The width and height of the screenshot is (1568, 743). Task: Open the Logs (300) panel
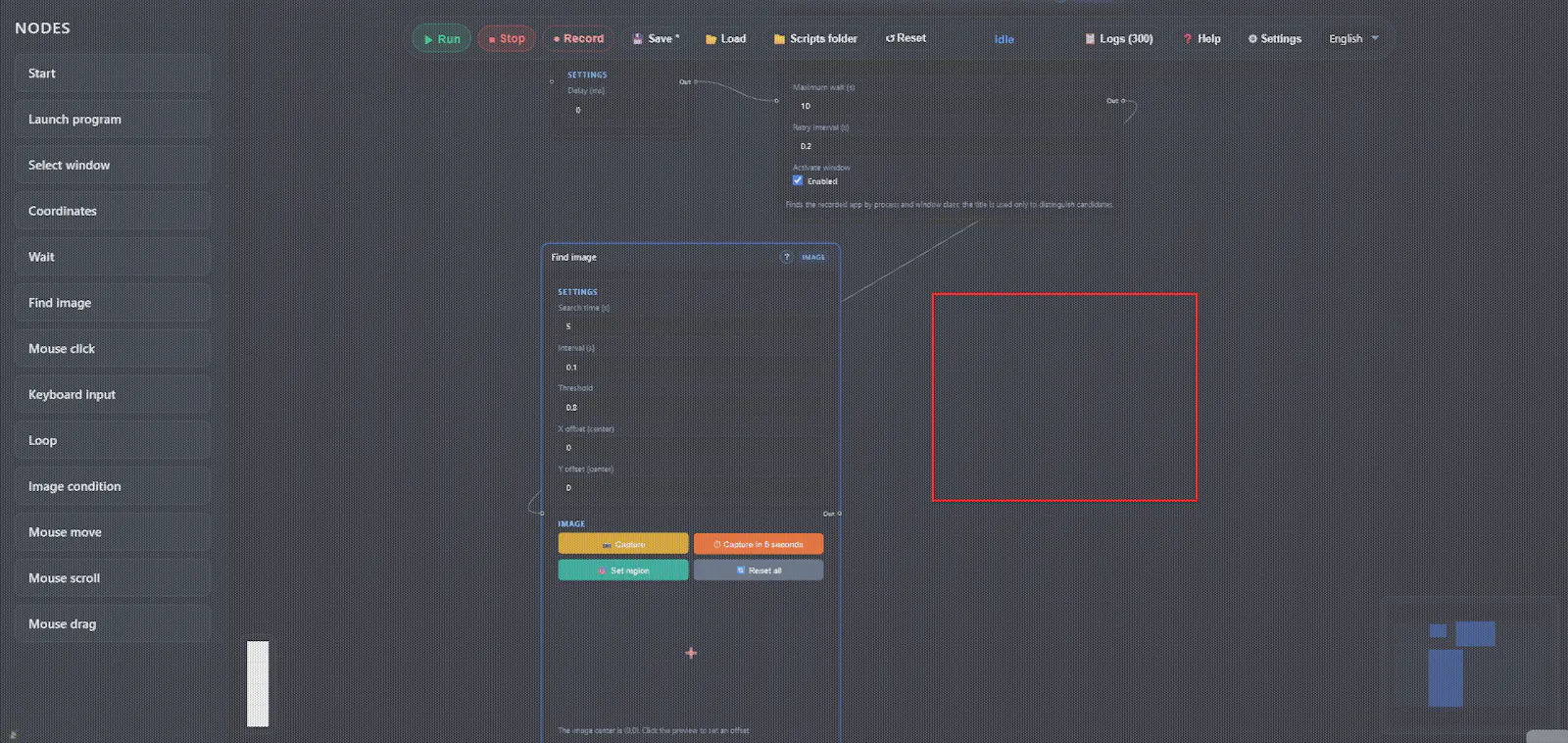click(1118, 38)
